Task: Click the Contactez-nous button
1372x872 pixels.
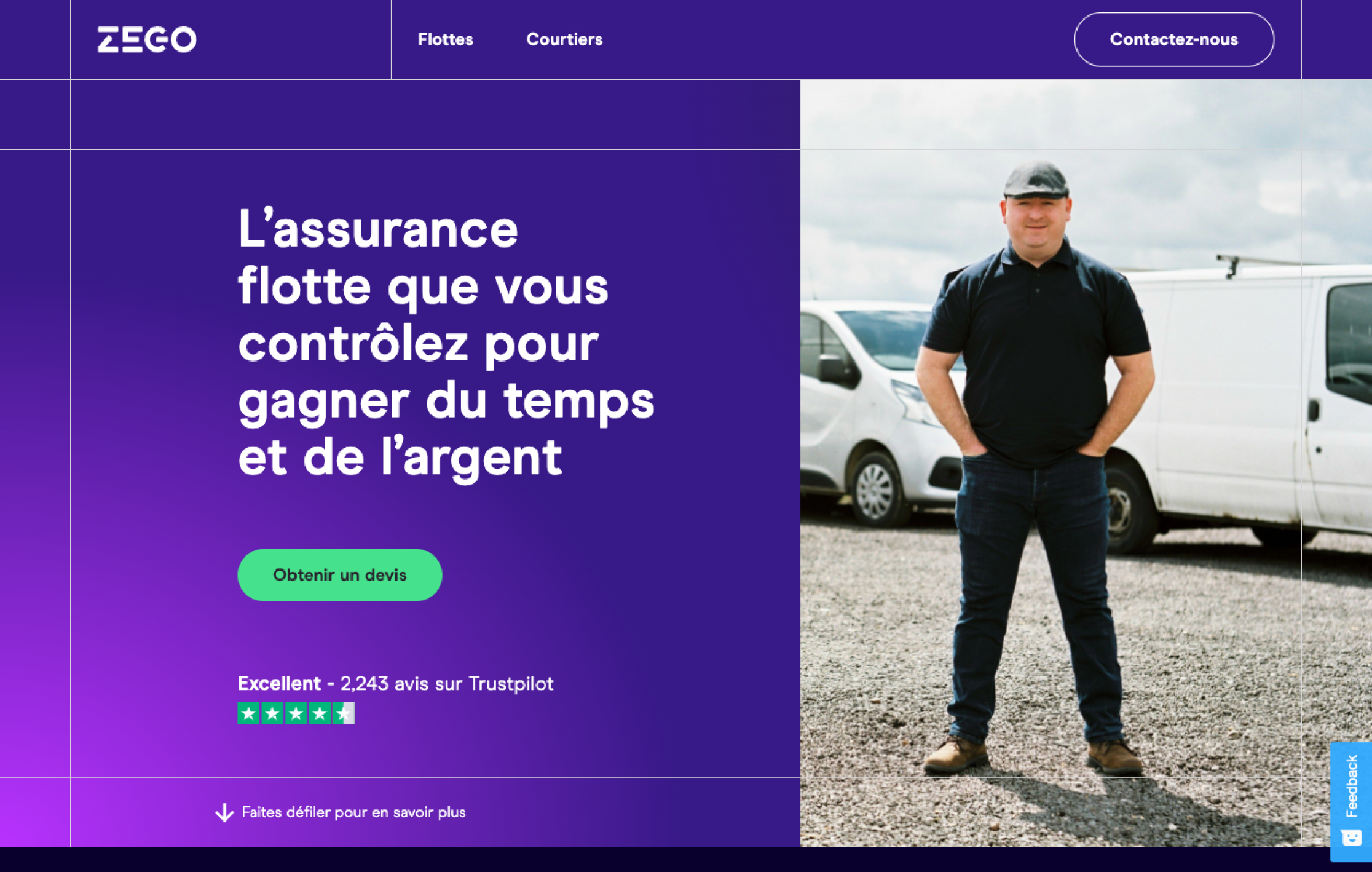Action: pyautogui.click(x=1173, y=39)
